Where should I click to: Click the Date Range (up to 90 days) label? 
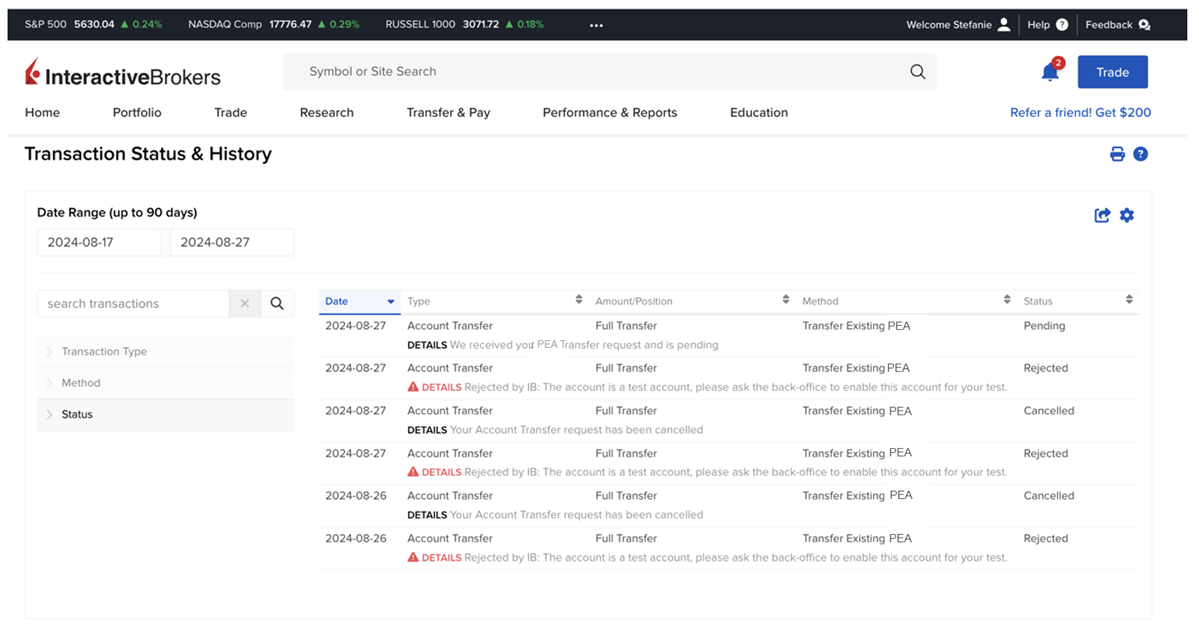(117, 213)
